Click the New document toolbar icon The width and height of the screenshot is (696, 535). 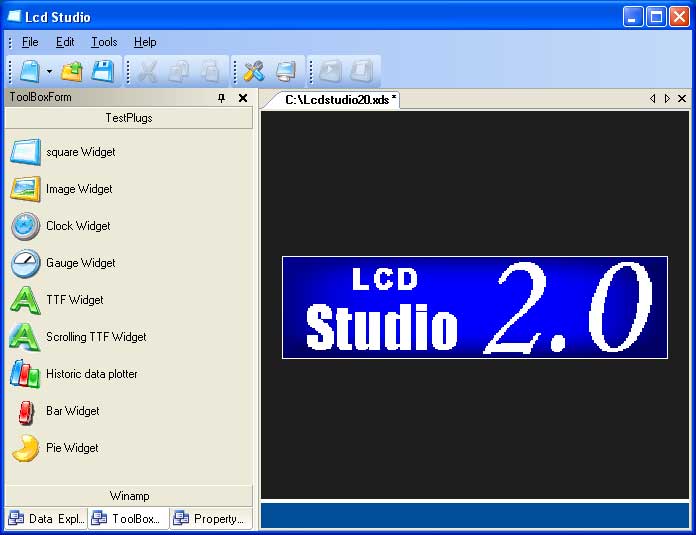pos(30,71)
